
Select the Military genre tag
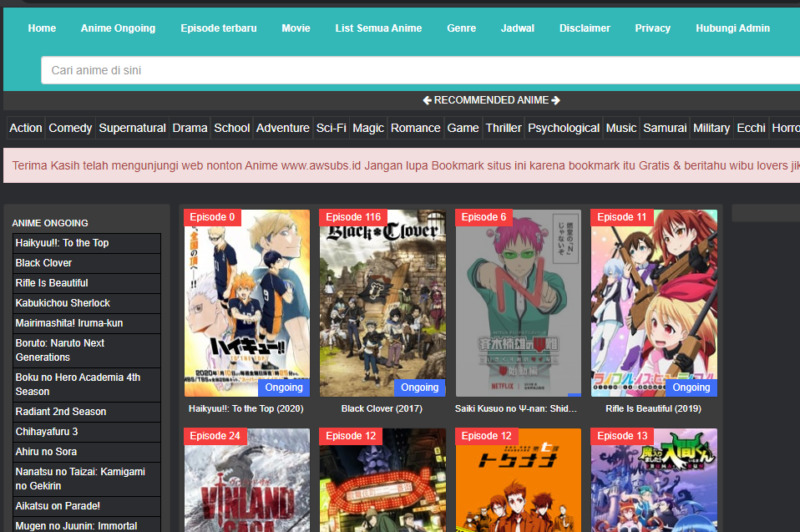click(711, 128)
